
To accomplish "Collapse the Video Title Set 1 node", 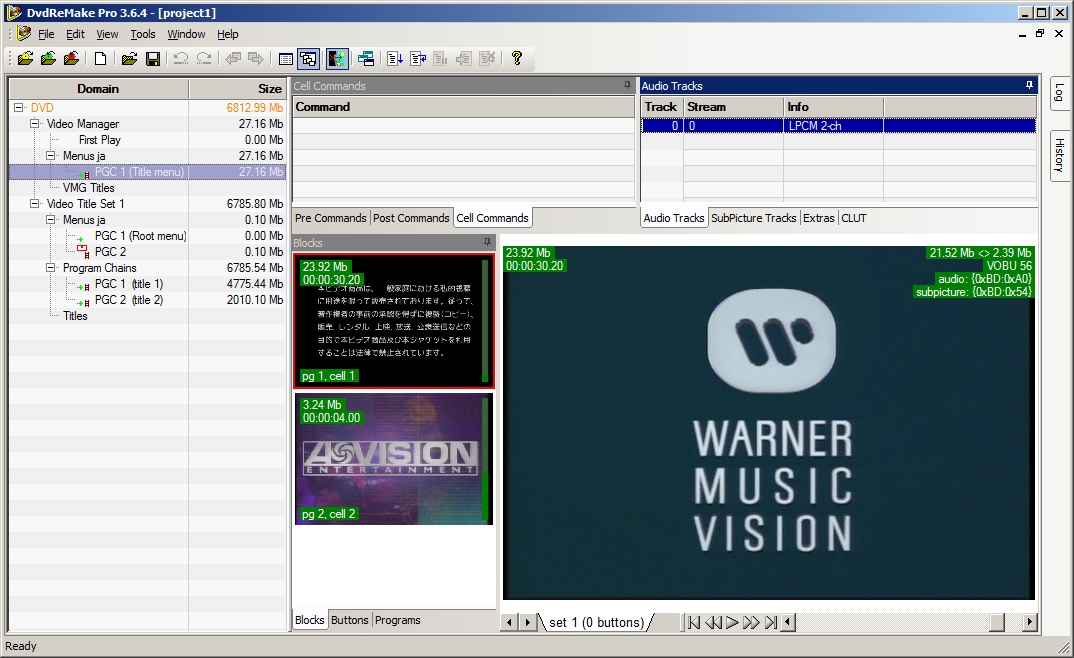I will click(x=34, y=203).
